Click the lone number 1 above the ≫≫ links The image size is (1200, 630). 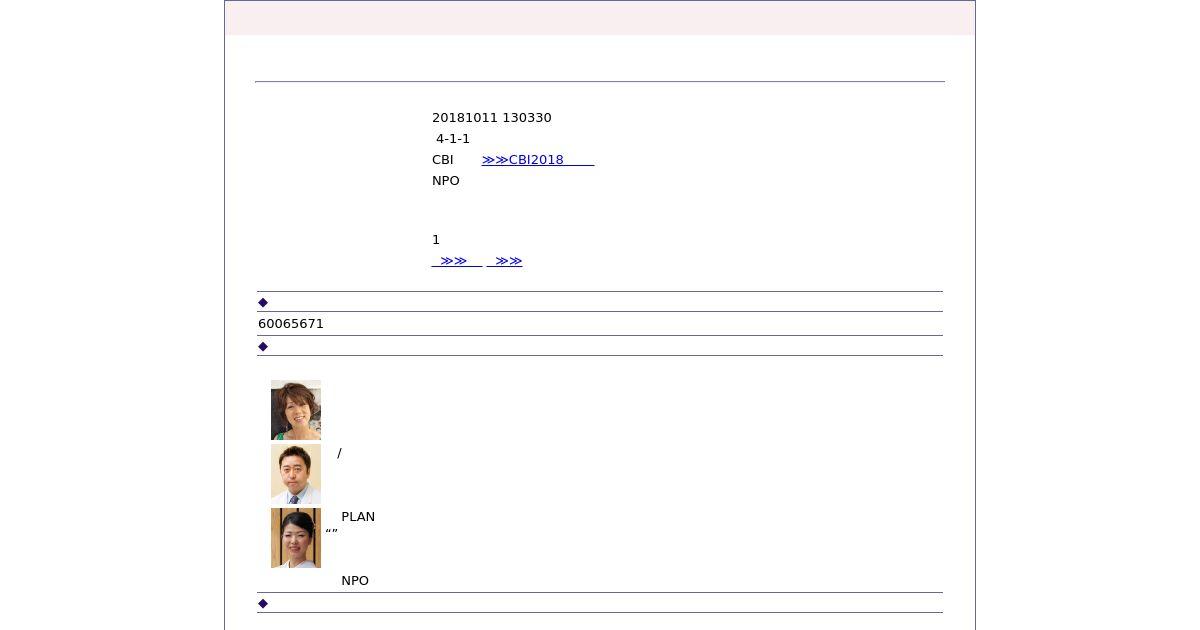pyautogui.click(x=436, y=240)
